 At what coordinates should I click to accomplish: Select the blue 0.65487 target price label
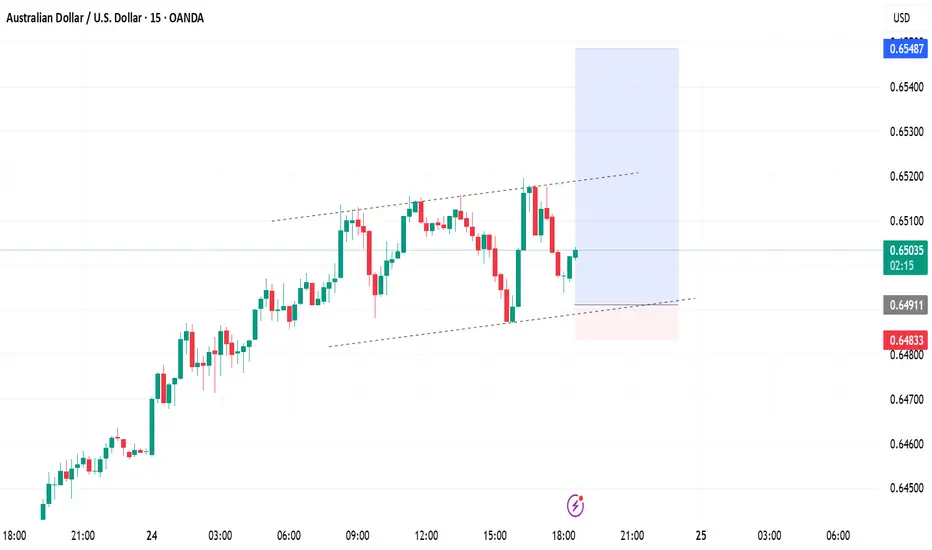coord(905,49)
